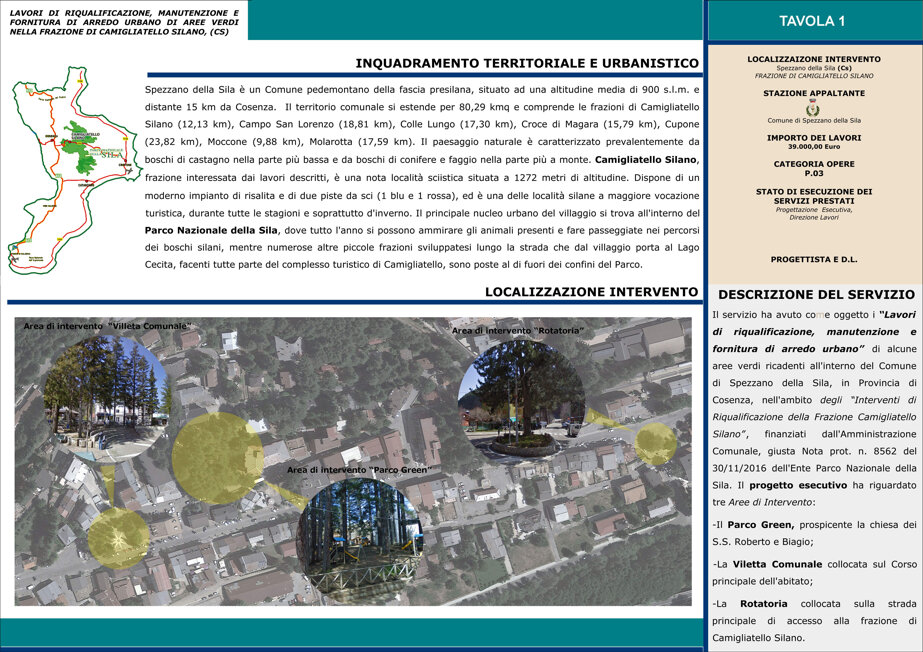
Task: Click the INQUADRAMENTO TERRITORIALE E URBANISTICO heading
Action: (527, 63)
